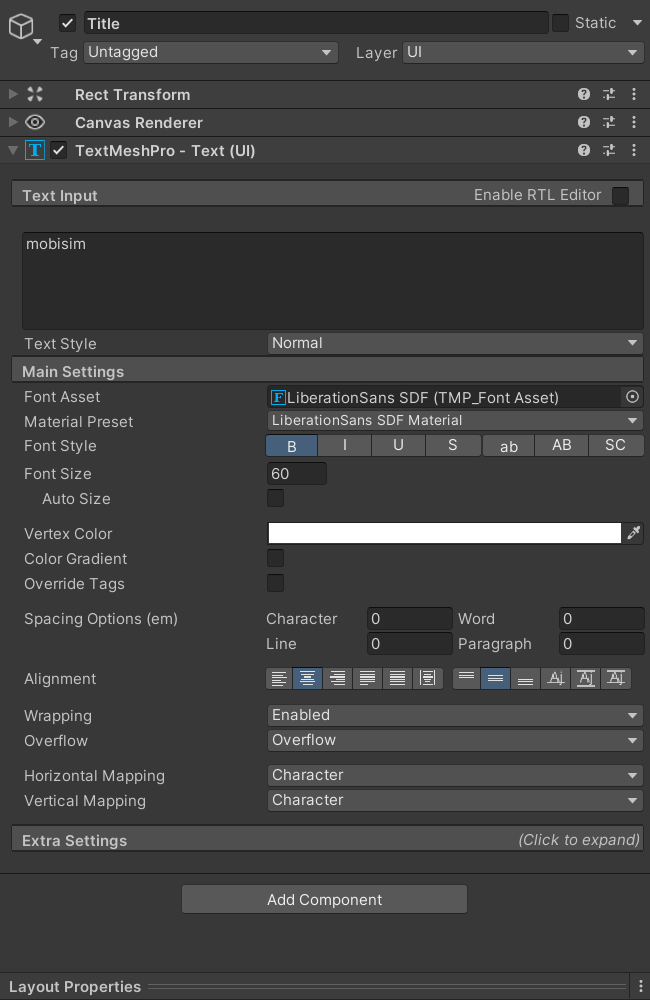Select baseline vertical alignment
The height and width of the screenshot is (1000, 650).
pyautogui.click(x=556, y=679)
